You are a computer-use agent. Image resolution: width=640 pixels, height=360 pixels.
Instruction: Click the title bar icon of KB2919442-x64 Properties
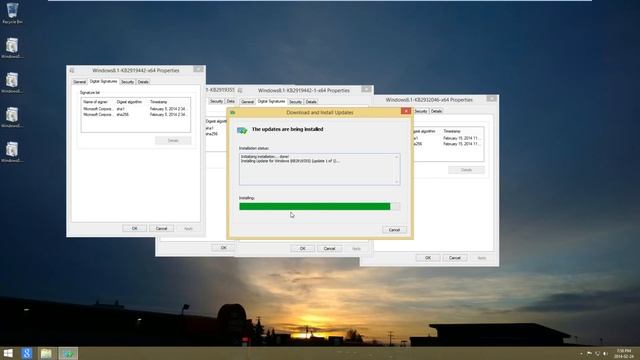pyautogui.click(x=72, y=71)
